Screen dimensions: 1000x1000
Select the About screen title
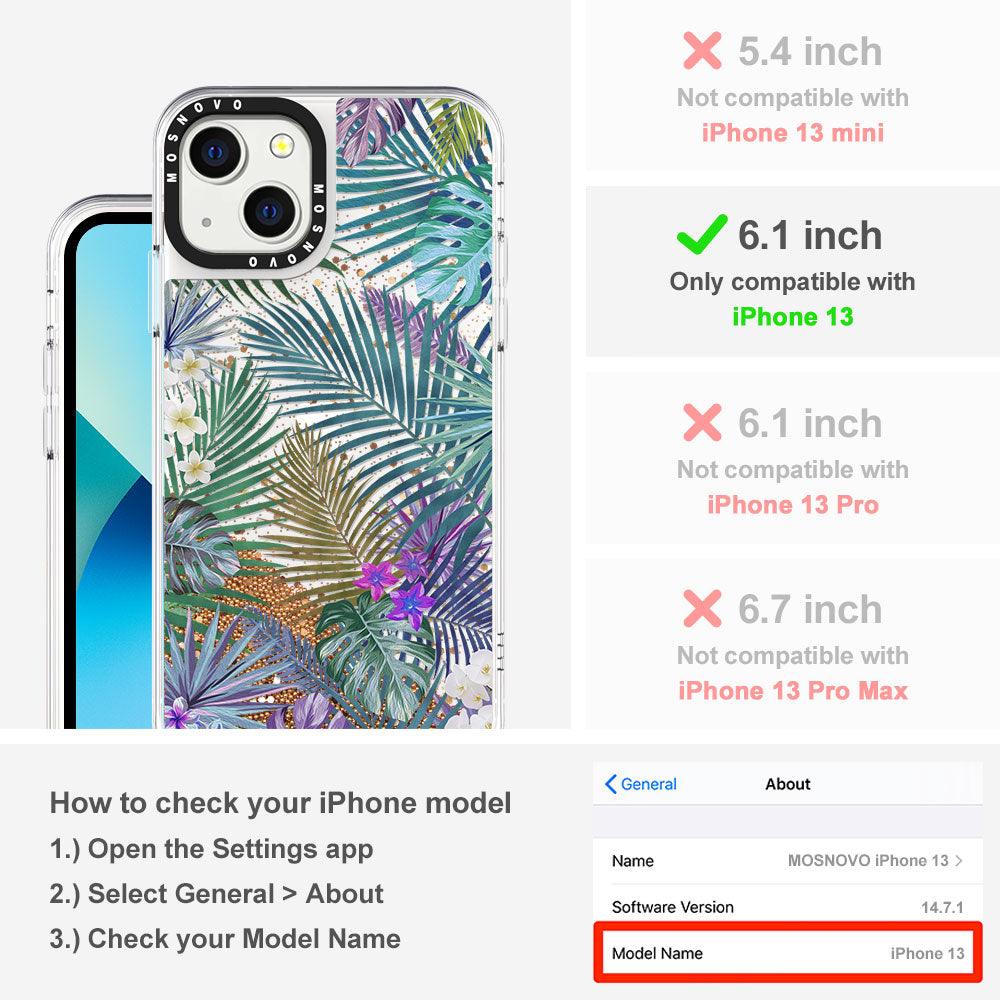tap(788, 784)
